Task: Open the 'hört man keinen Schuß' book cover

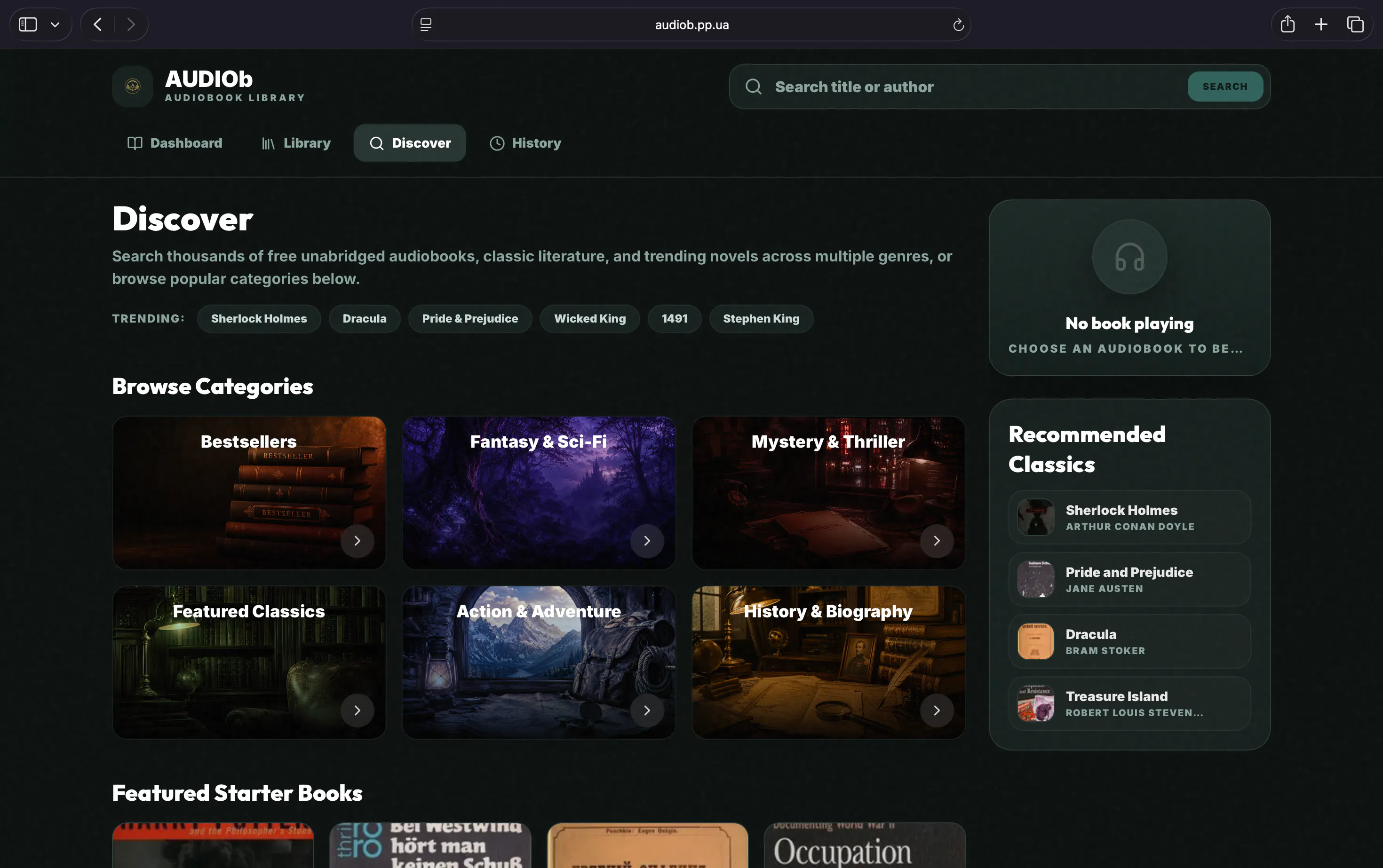Action: [430, 845]
